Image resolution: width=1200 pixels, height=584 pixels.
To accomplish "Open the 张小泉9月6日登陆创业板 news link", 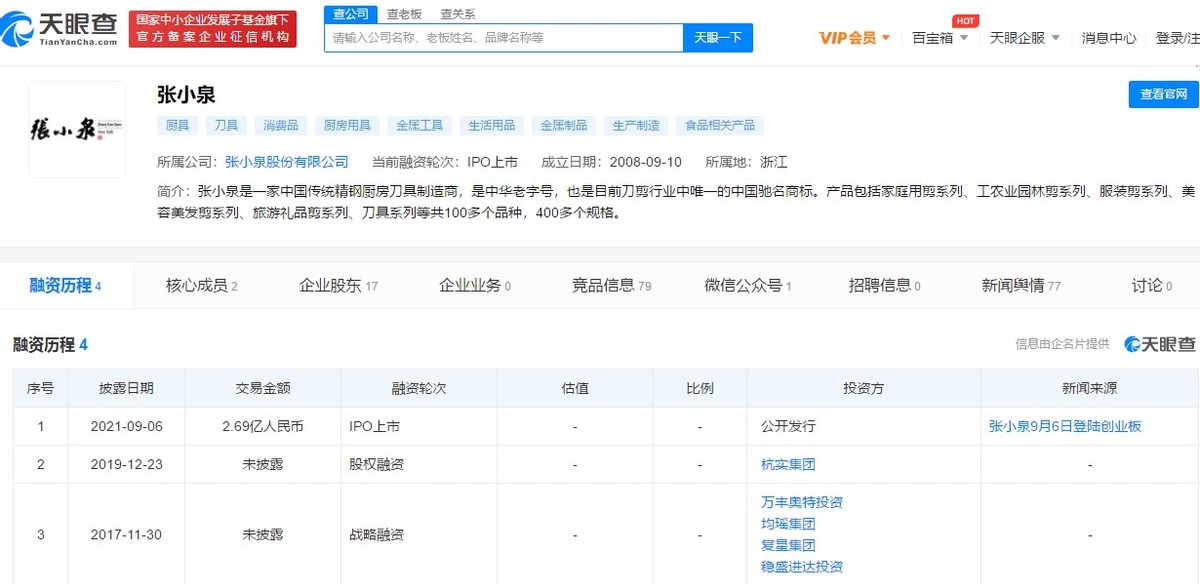I will (1065, 426).
